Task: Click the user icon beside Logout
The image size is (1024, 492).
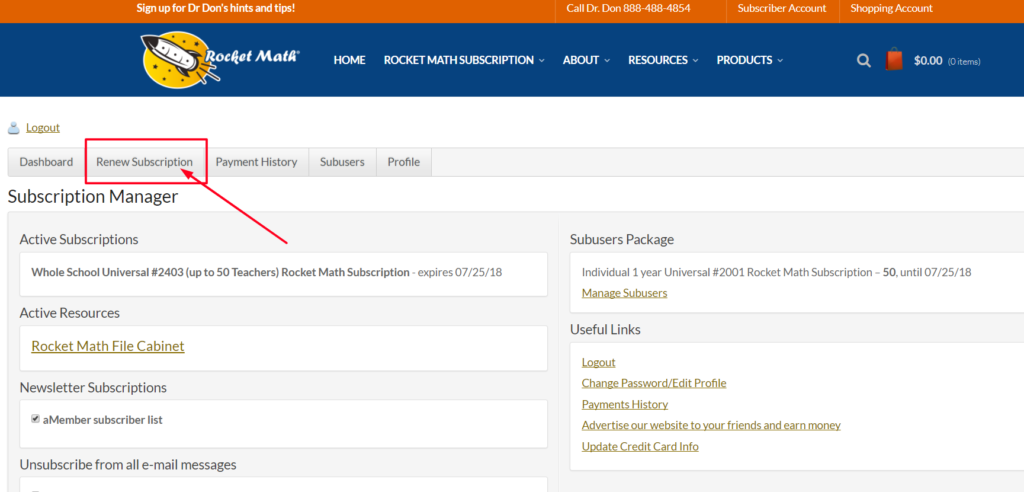Action: coord(14,128)
